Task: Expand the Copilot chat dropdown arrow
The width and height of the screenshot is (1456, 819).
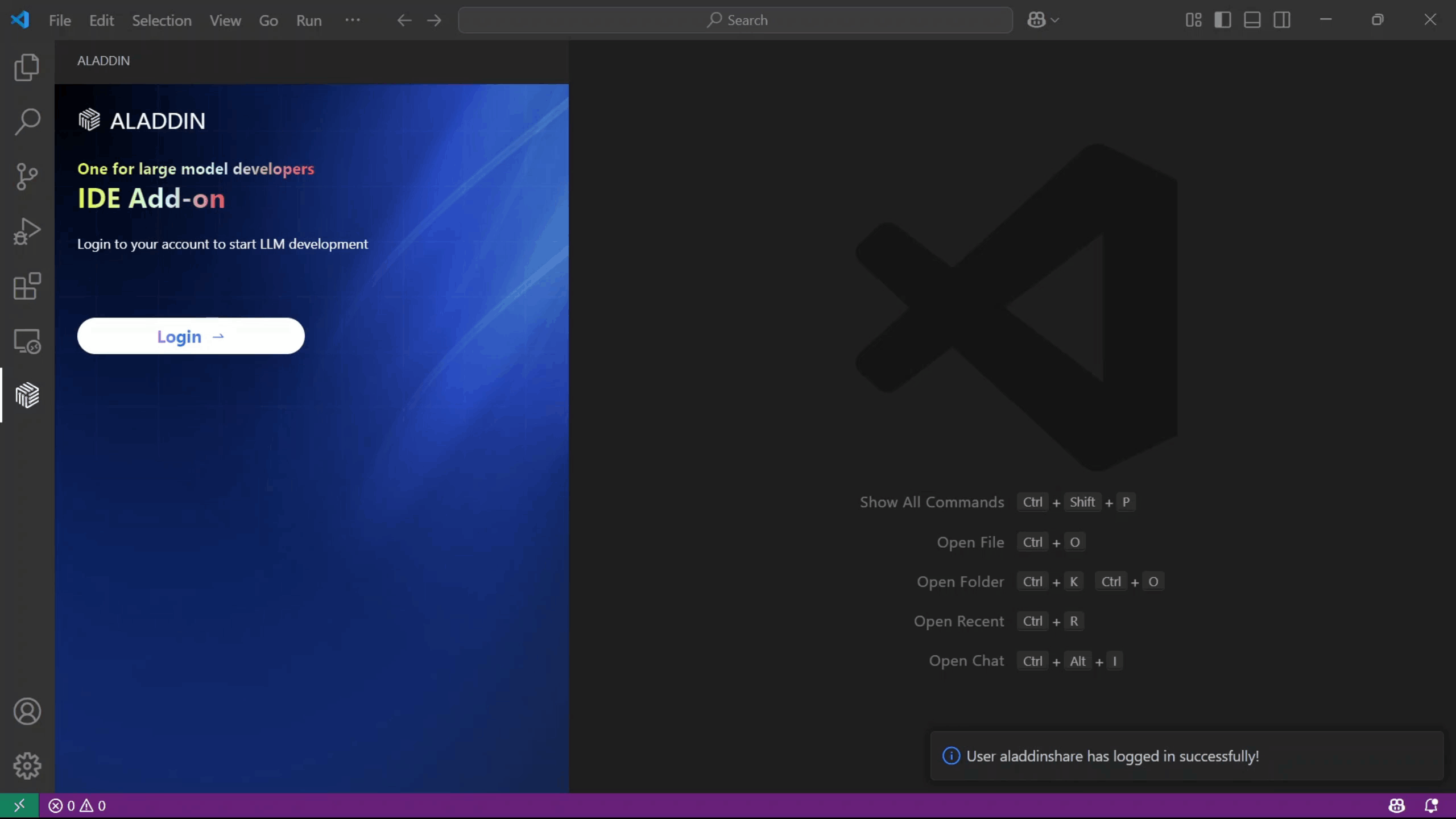Action: click(1056, 20)
